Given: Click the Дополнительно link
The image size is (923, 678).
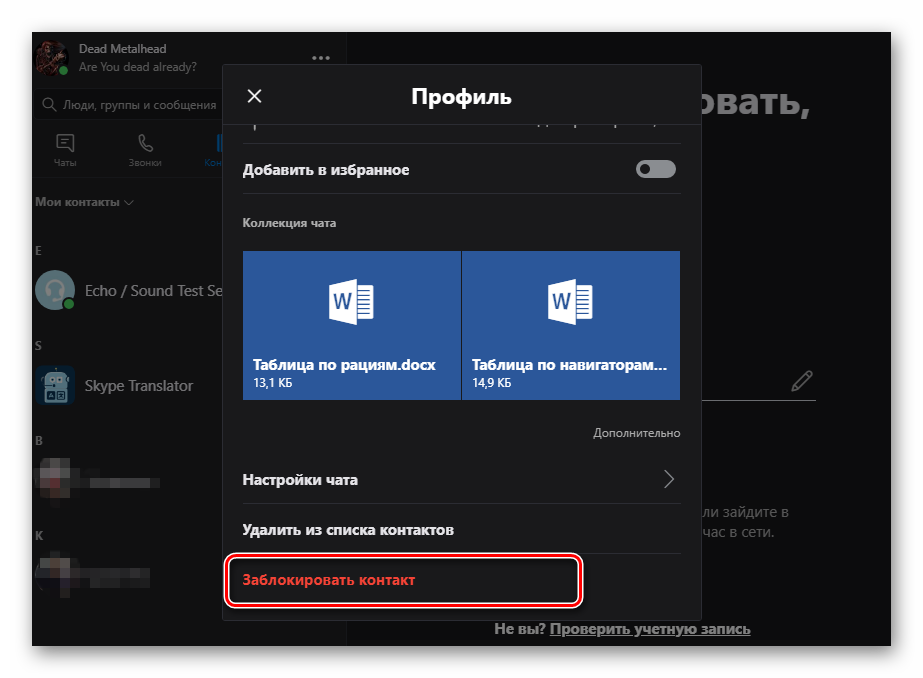Looking at the screenshot, I should tap(636, 433).
